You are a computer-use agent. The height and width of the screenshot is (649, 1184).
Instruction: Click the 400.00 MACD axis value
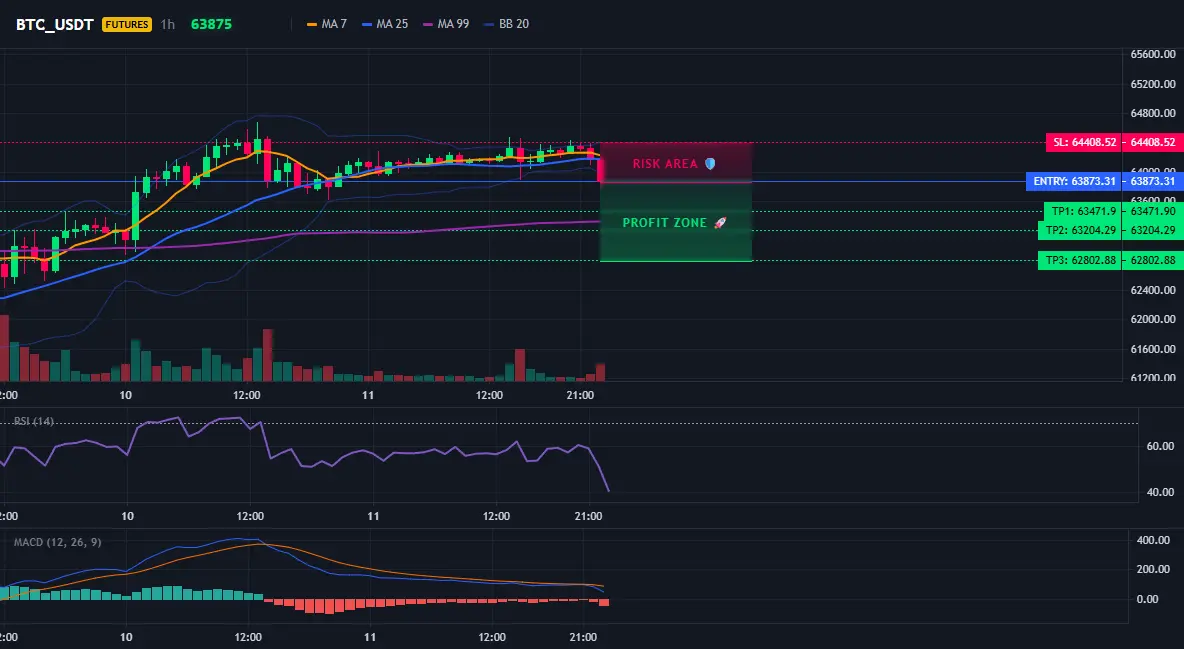tap(1153, 541)
